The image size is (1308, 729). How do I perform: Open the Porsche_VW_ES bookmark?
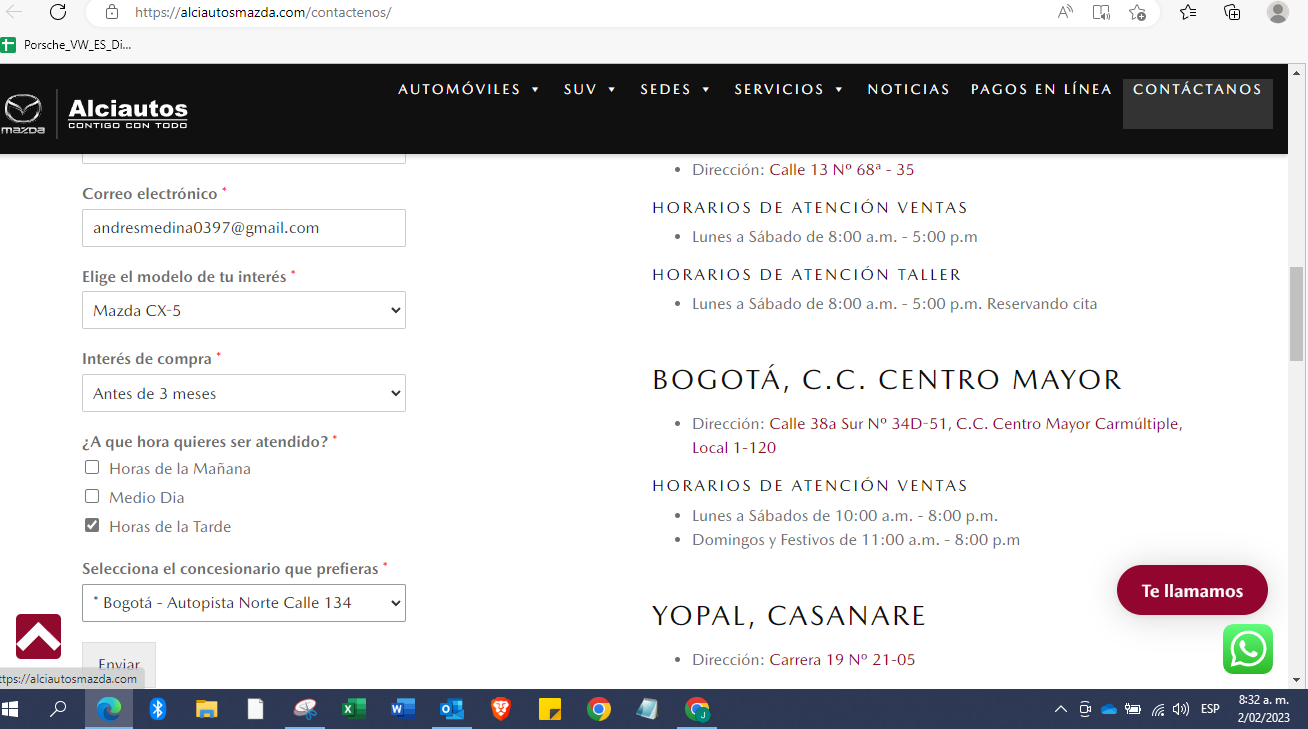[x=66, y=45]
